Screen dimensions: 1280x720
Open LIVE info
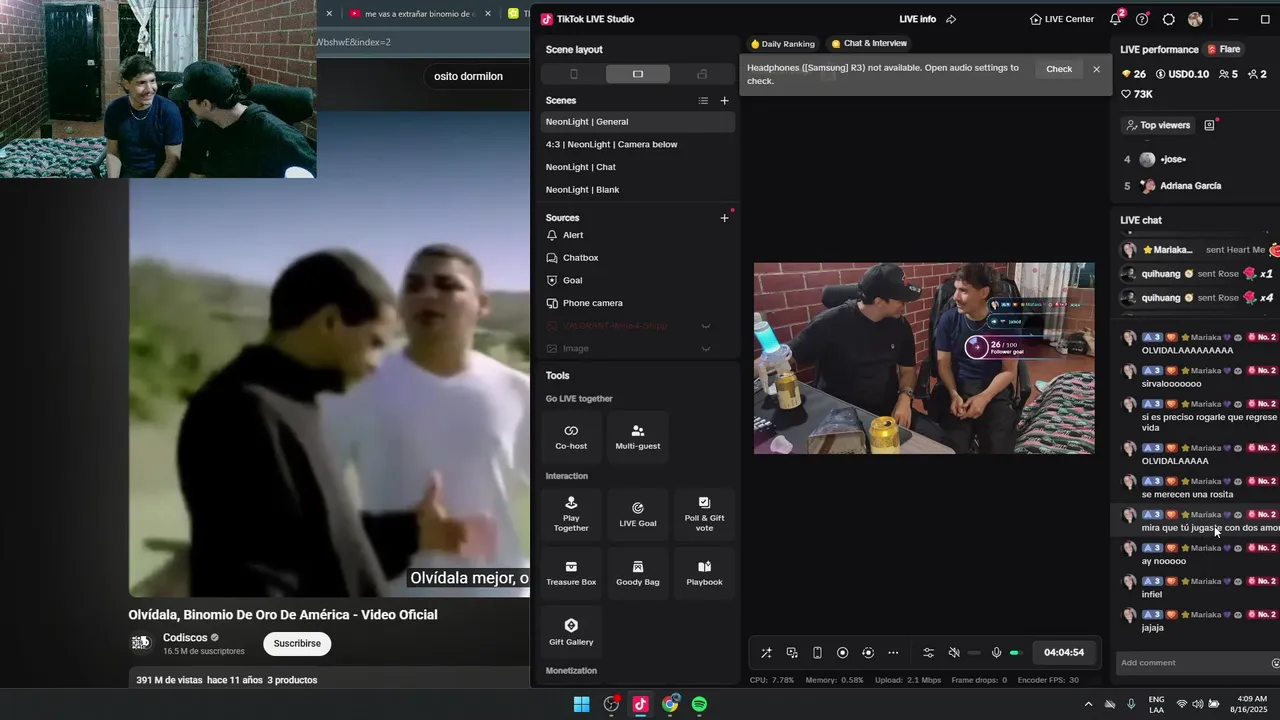917,19
